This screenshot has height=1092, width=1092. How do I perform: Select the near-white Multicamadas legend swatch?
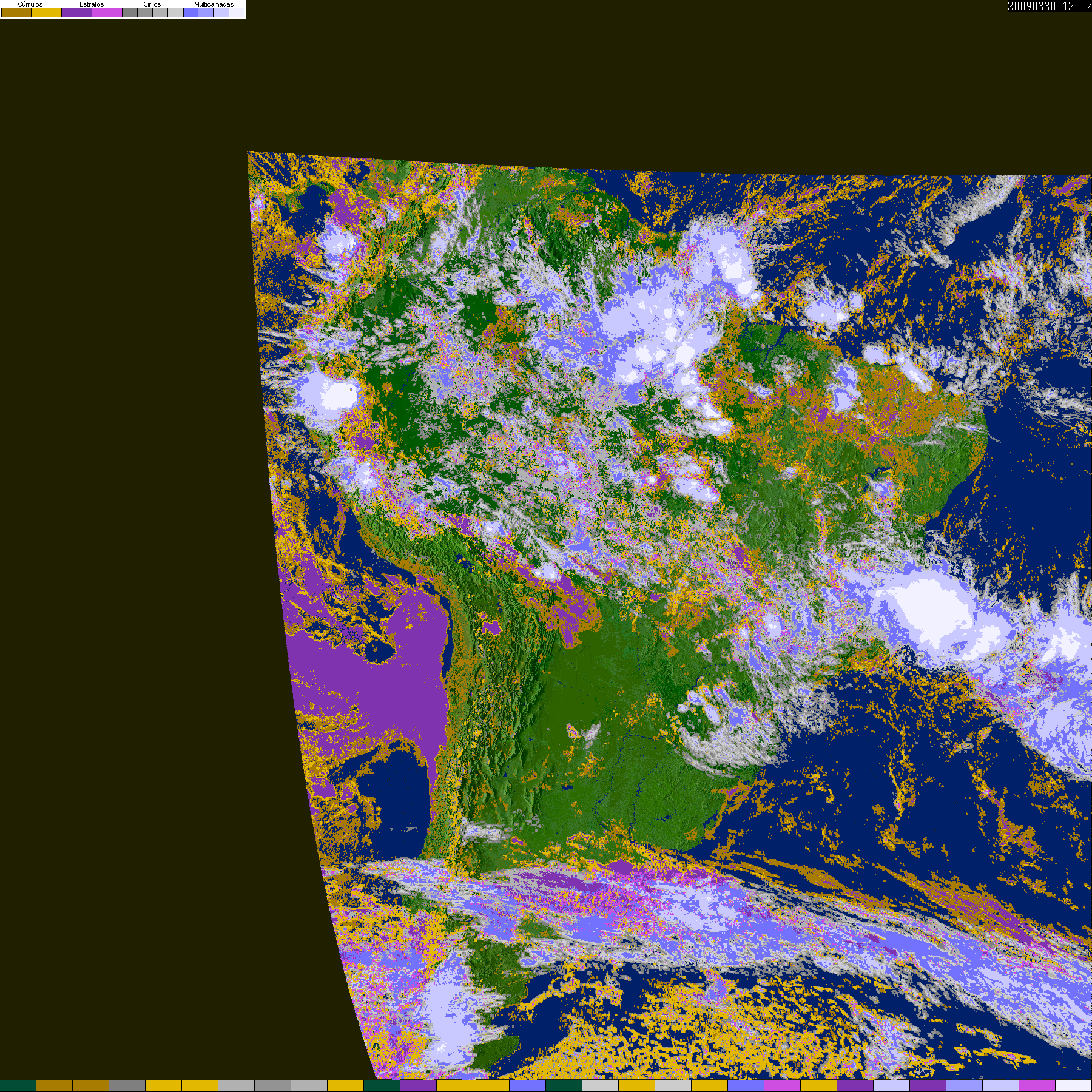pyautogui.click(x=236, y=12)
